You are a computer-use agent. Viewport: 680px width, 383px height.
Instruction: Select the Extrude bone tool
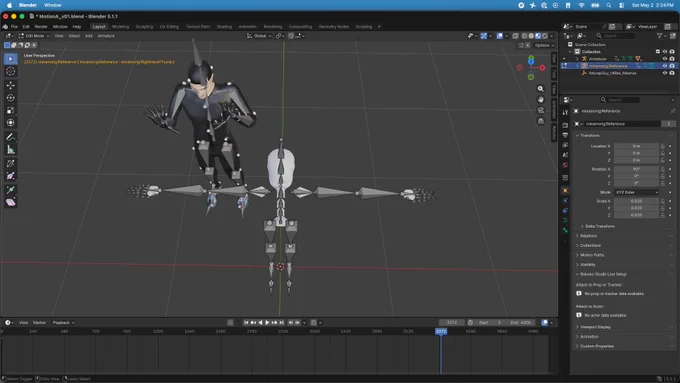[10, 190]
